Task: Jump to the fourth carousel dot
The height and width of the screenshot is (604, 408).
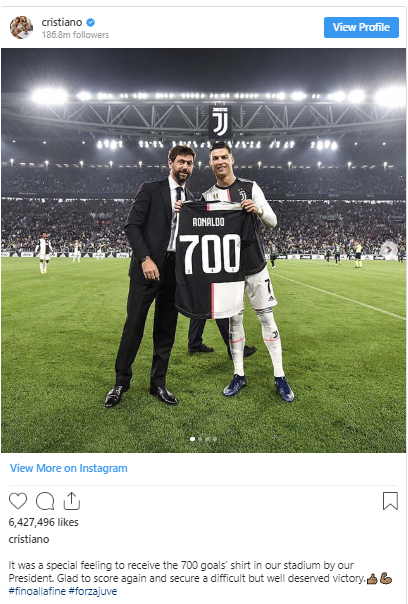Action: (215, 439)
